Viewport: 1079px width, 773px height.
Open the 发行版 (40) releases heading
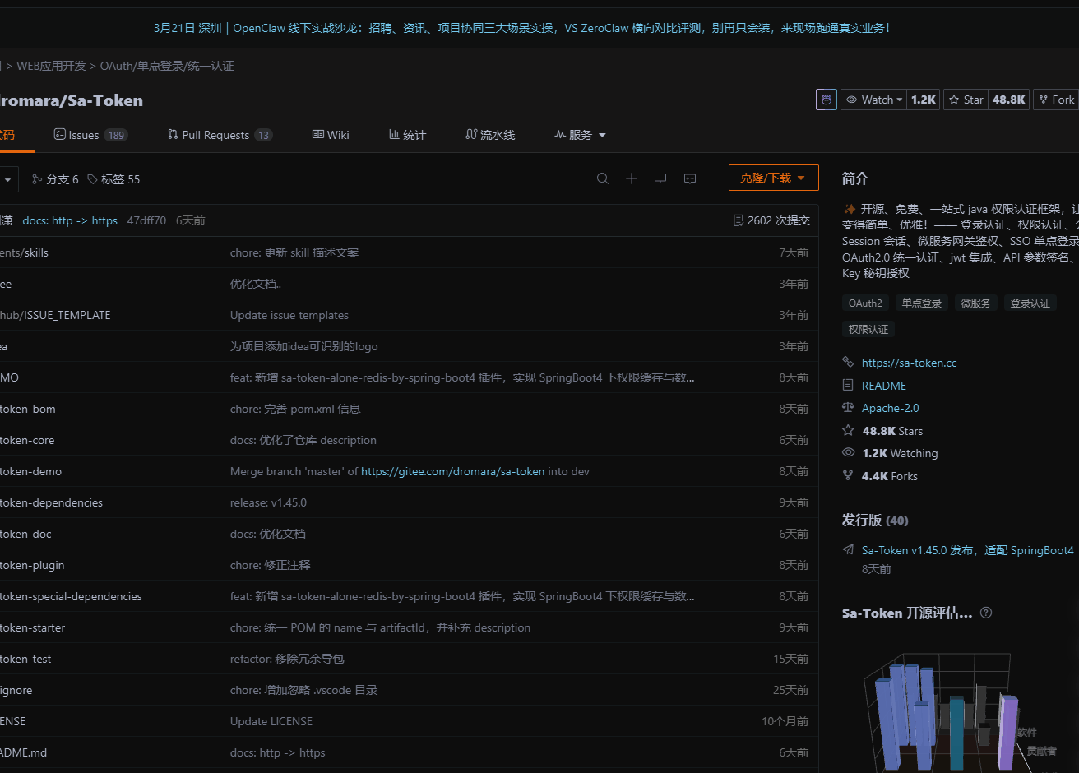coord(875,520)
